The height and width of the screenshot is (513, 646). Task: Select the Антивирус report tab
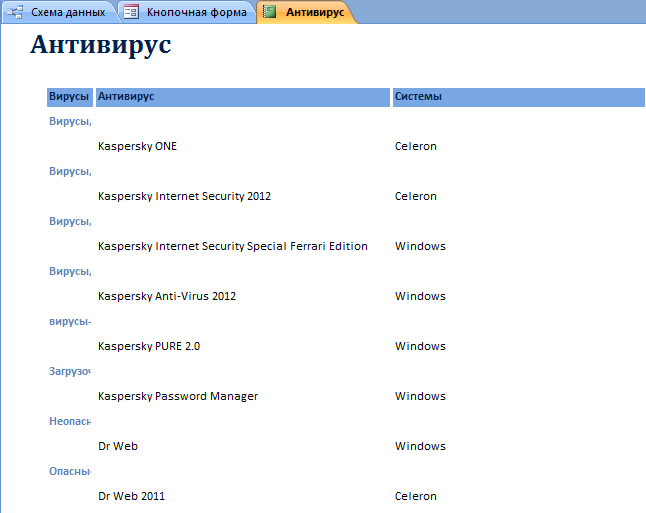[x=308, y=12]
